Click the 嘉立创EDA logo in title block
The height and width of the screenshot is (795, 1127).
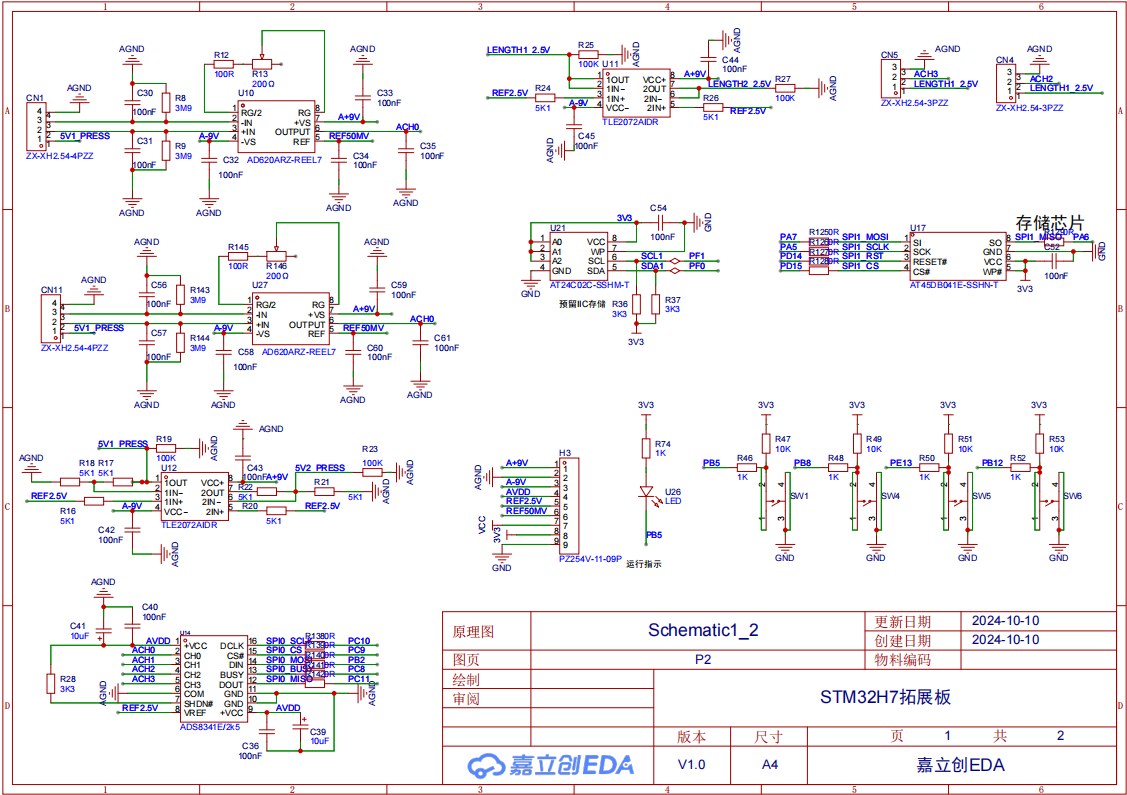[x=551, y=765]
